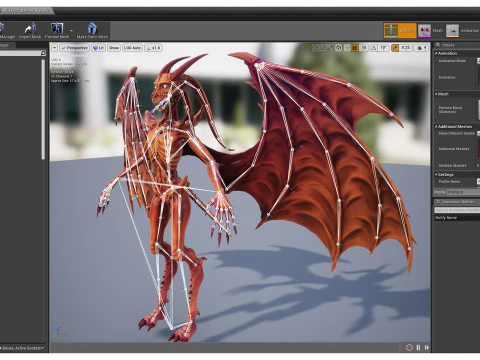Click the record button in viewport bar

point(409,348)
